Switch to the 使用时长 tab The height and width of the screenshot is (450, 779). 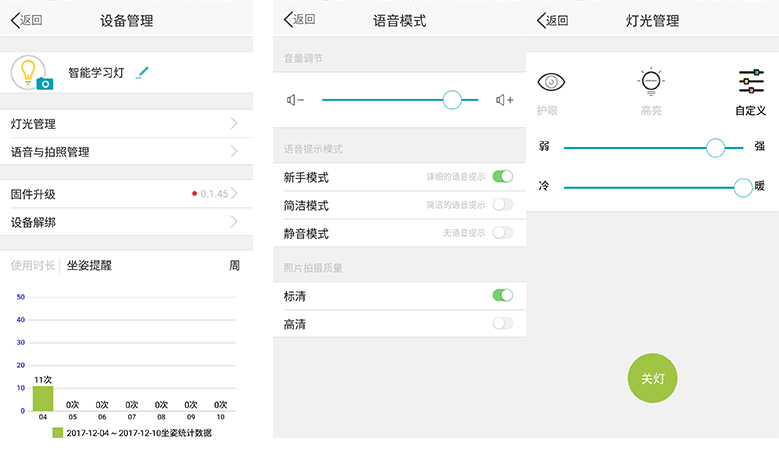31,265
